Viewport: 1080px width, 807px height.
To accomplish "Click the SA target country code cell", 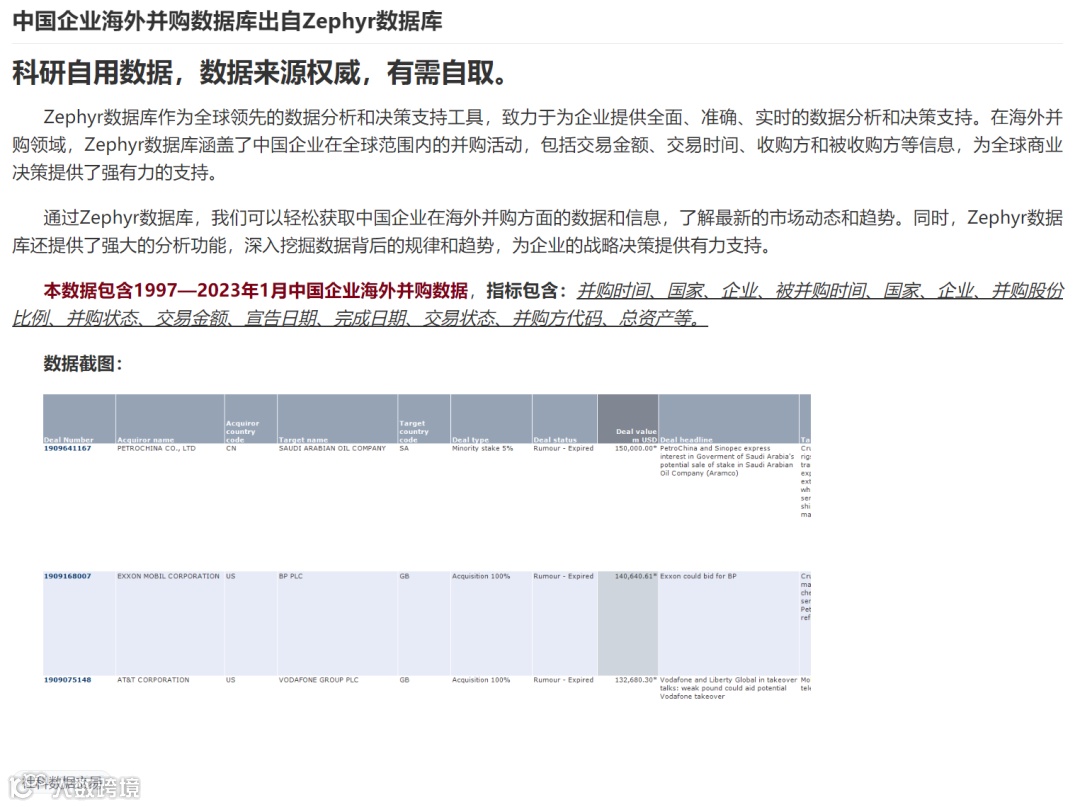I will pos(404,448).
